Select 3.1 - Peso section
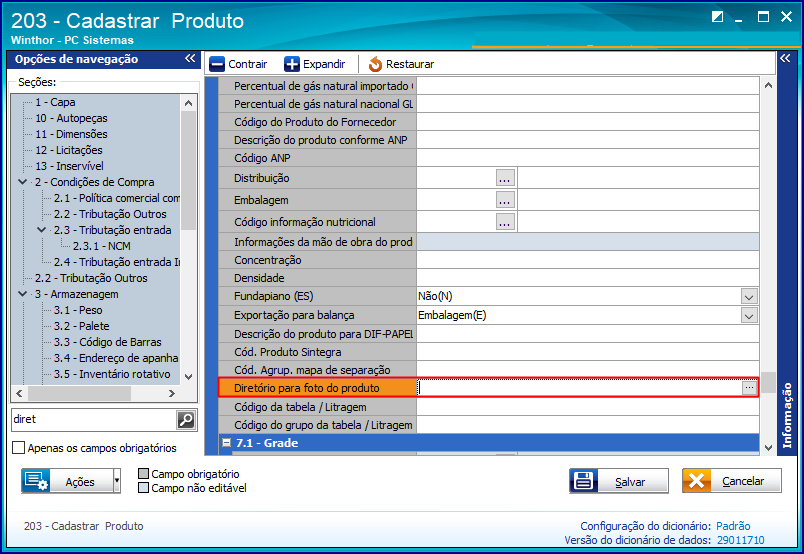This screenshot has height=554, width=804. (x=78, y=310)
